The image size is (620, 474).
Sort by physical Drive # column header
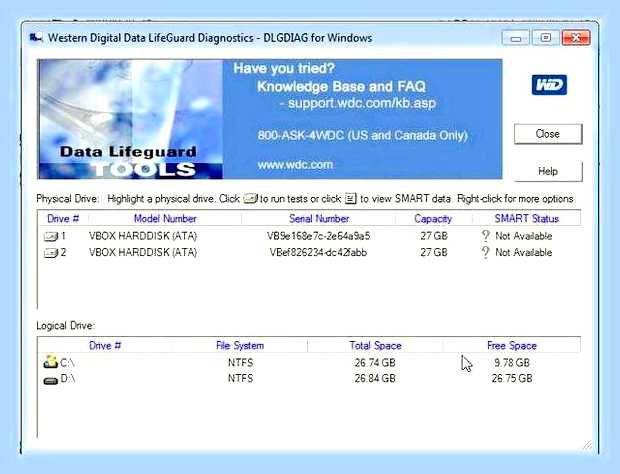63,219
